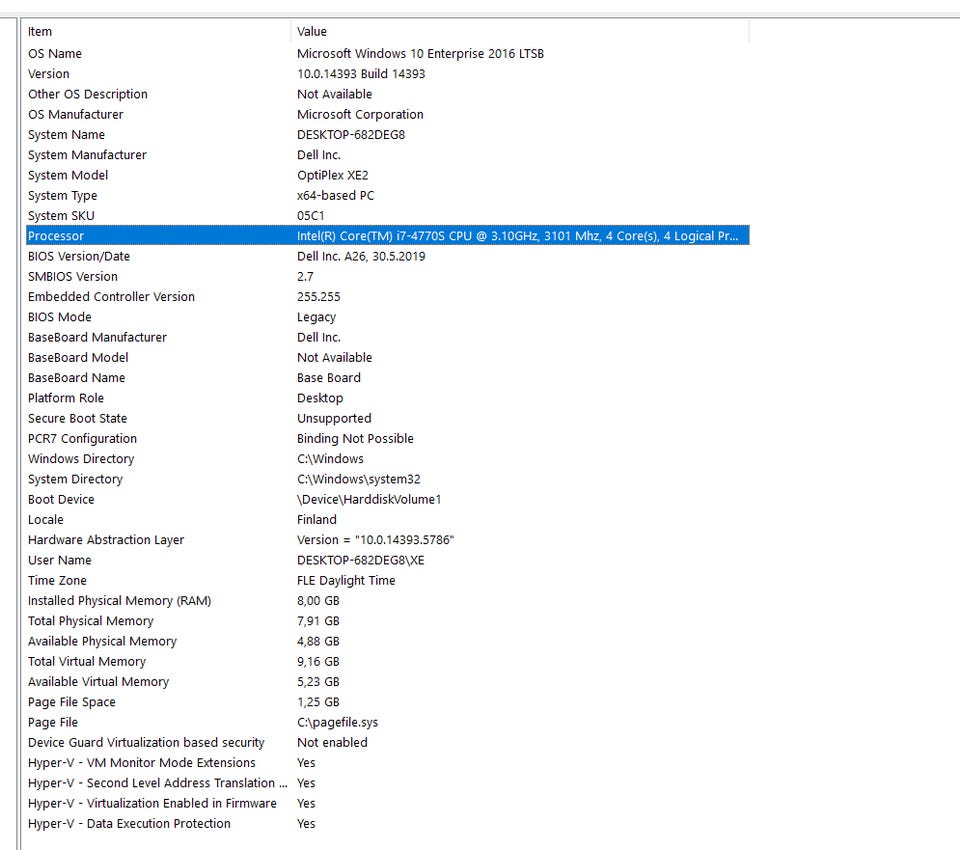Click the DESKTOP-682DEG8 system name value

point(351,134)
